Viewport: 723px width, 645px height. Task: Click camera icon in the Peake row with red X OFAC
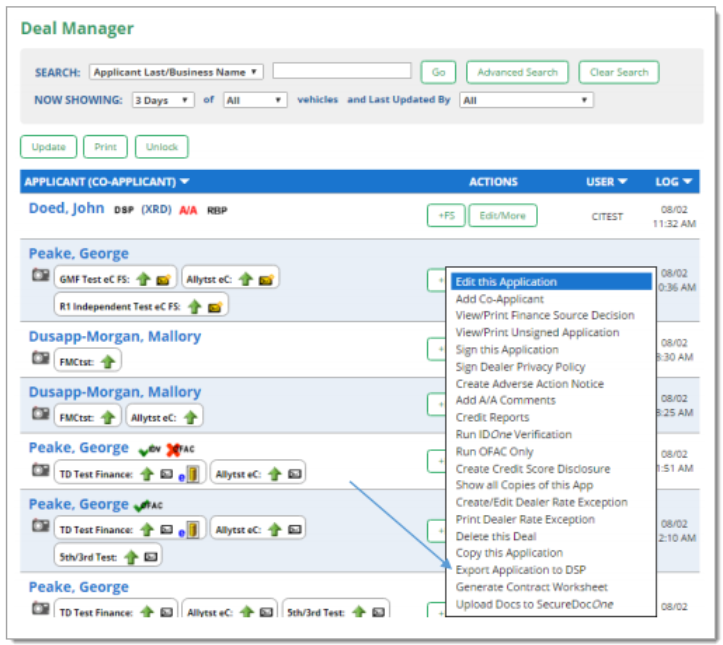point(41,470)
